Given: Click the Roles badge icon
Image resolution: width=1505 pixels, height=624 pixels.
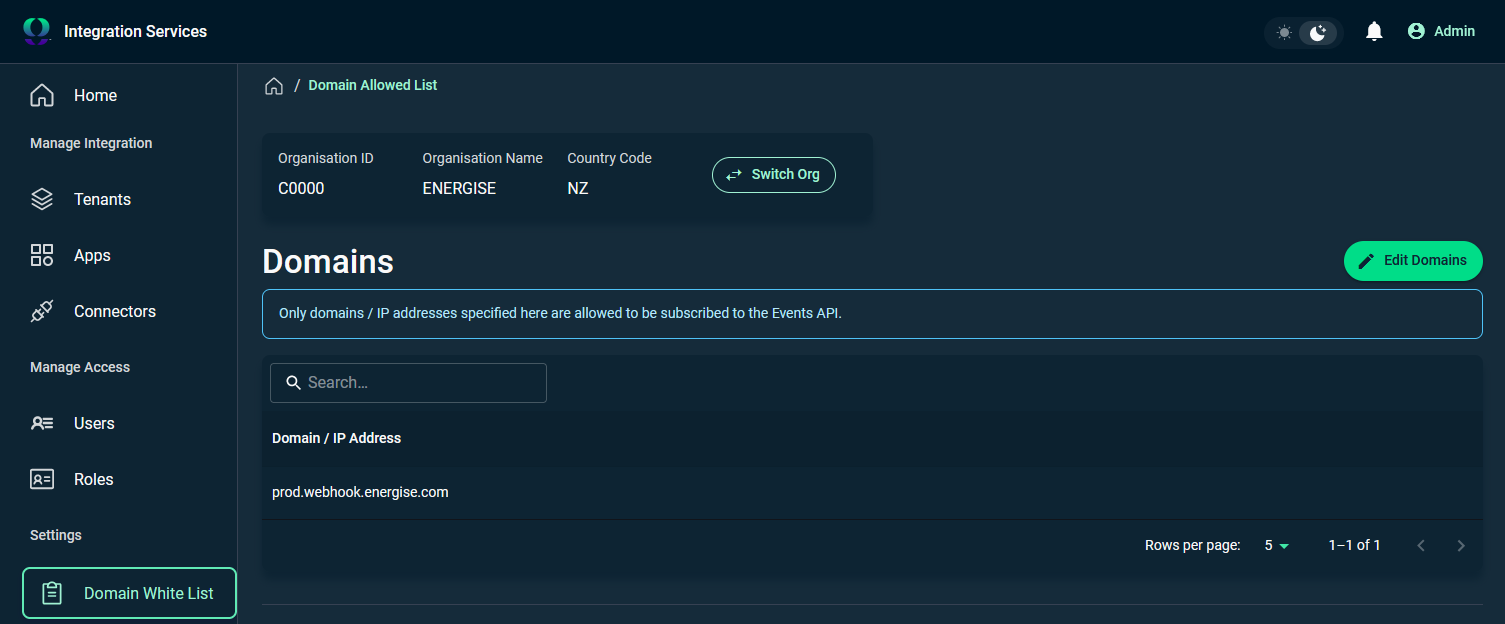Looking at the screenshot, I should pos(41,479).
